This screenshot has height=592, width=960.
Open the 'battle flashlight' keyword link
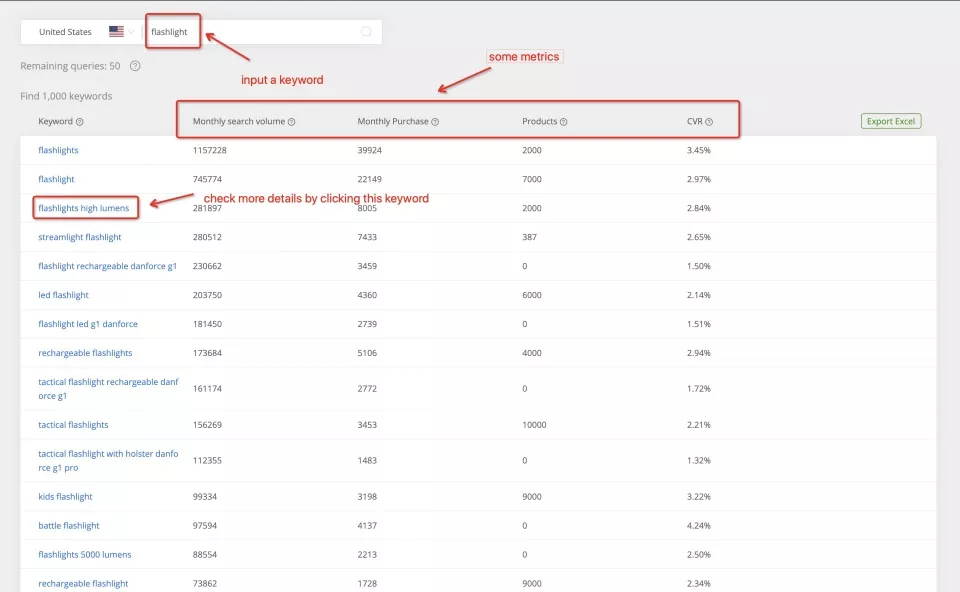tap(69, 525)
